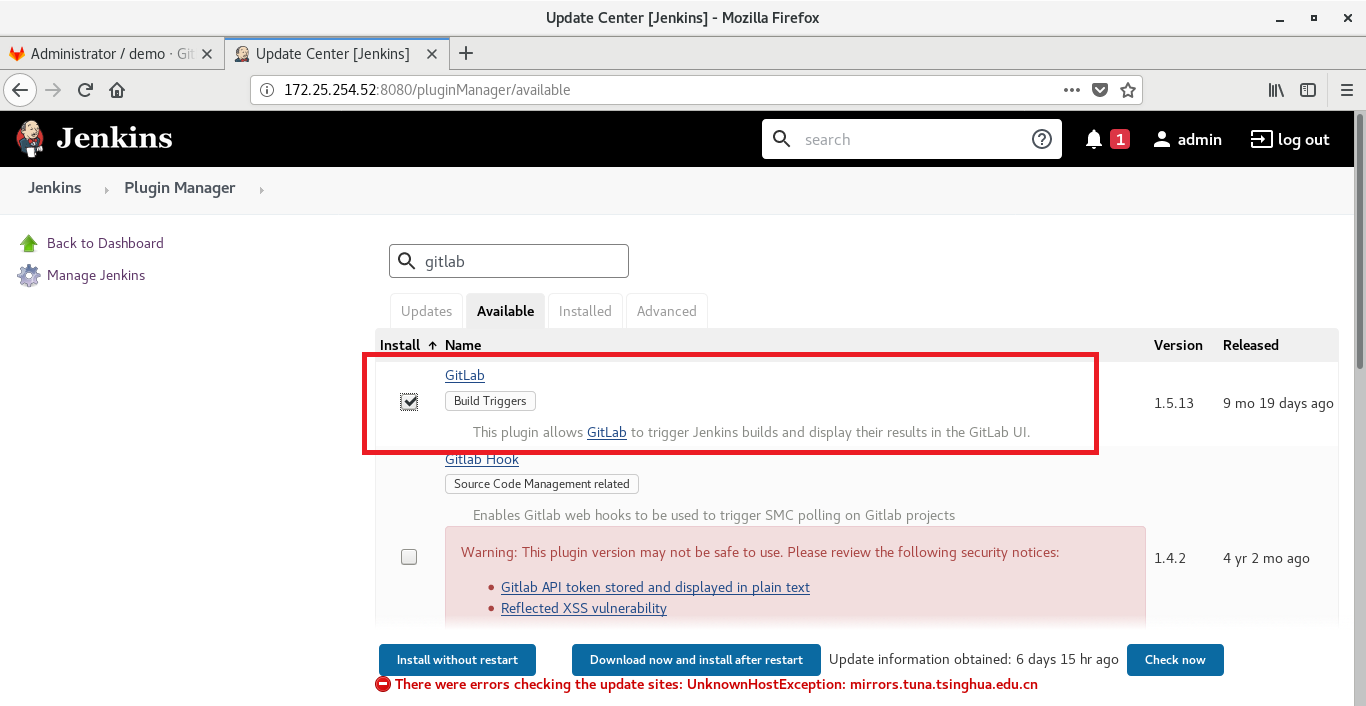Screen dimensions: 1366x706
Task: Switch to Administrator / demo browser tab
Action: click(x=112, y=54)
